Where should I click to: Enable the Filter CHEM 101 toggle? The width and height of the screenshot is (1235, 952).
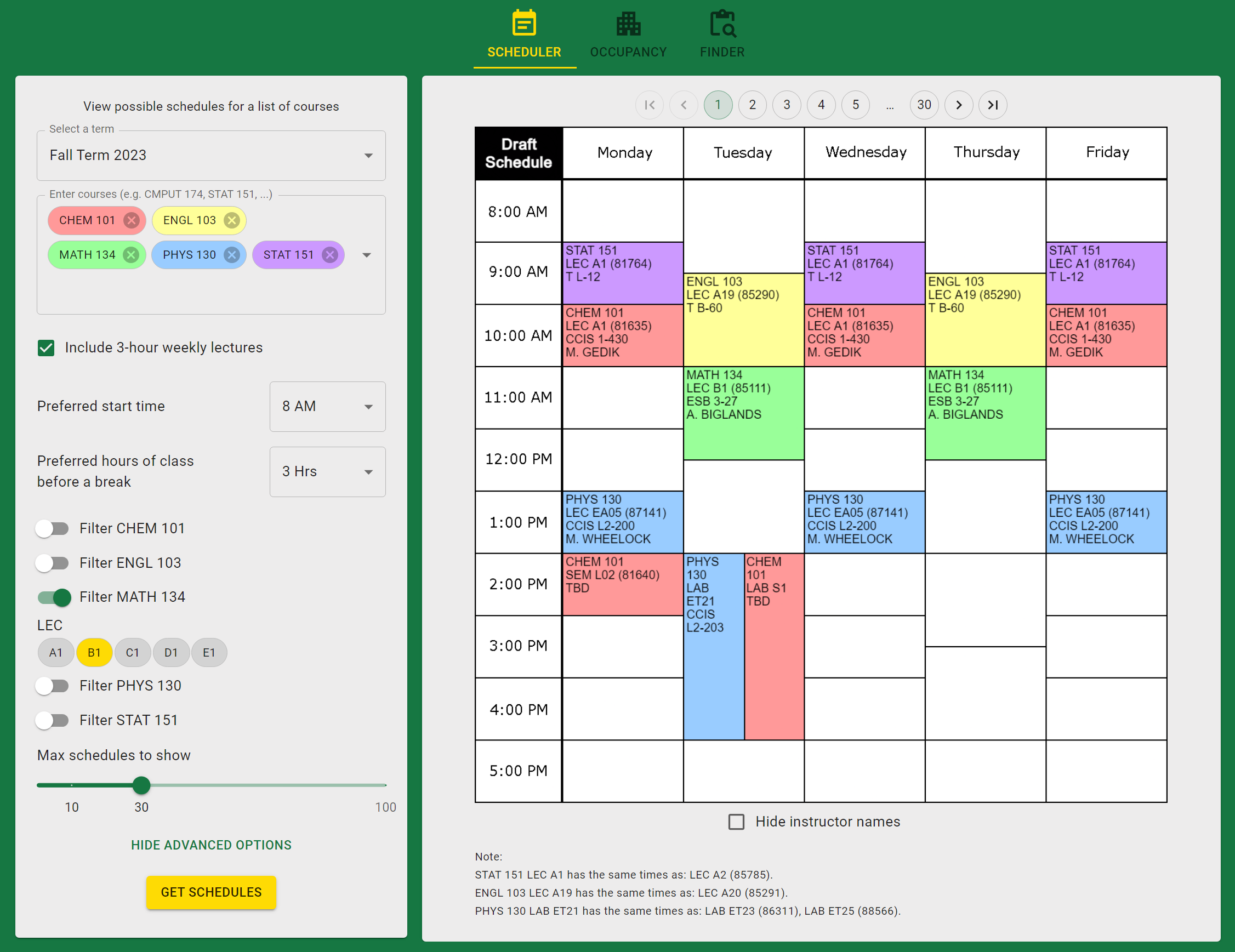[53, 528]
